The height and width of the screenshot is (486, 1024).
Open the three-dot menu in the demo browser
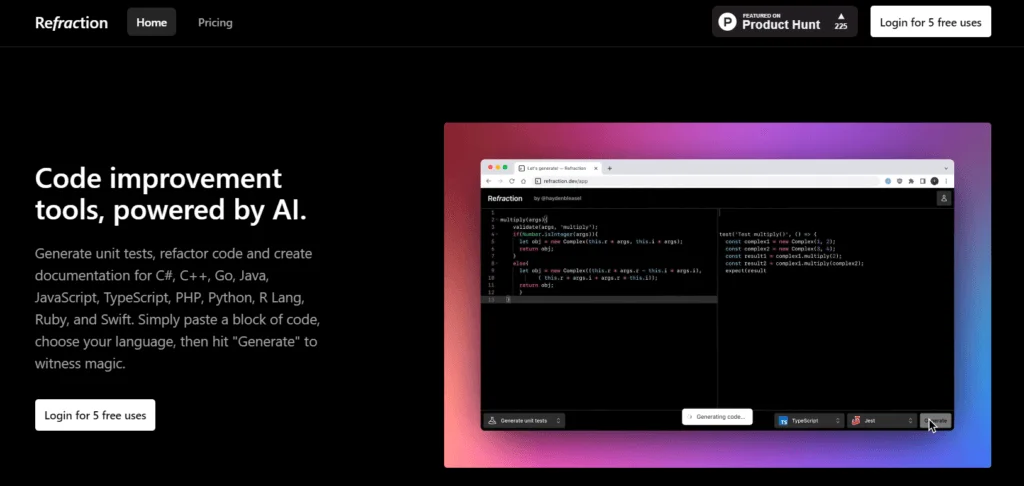click(x=946, y=181)
